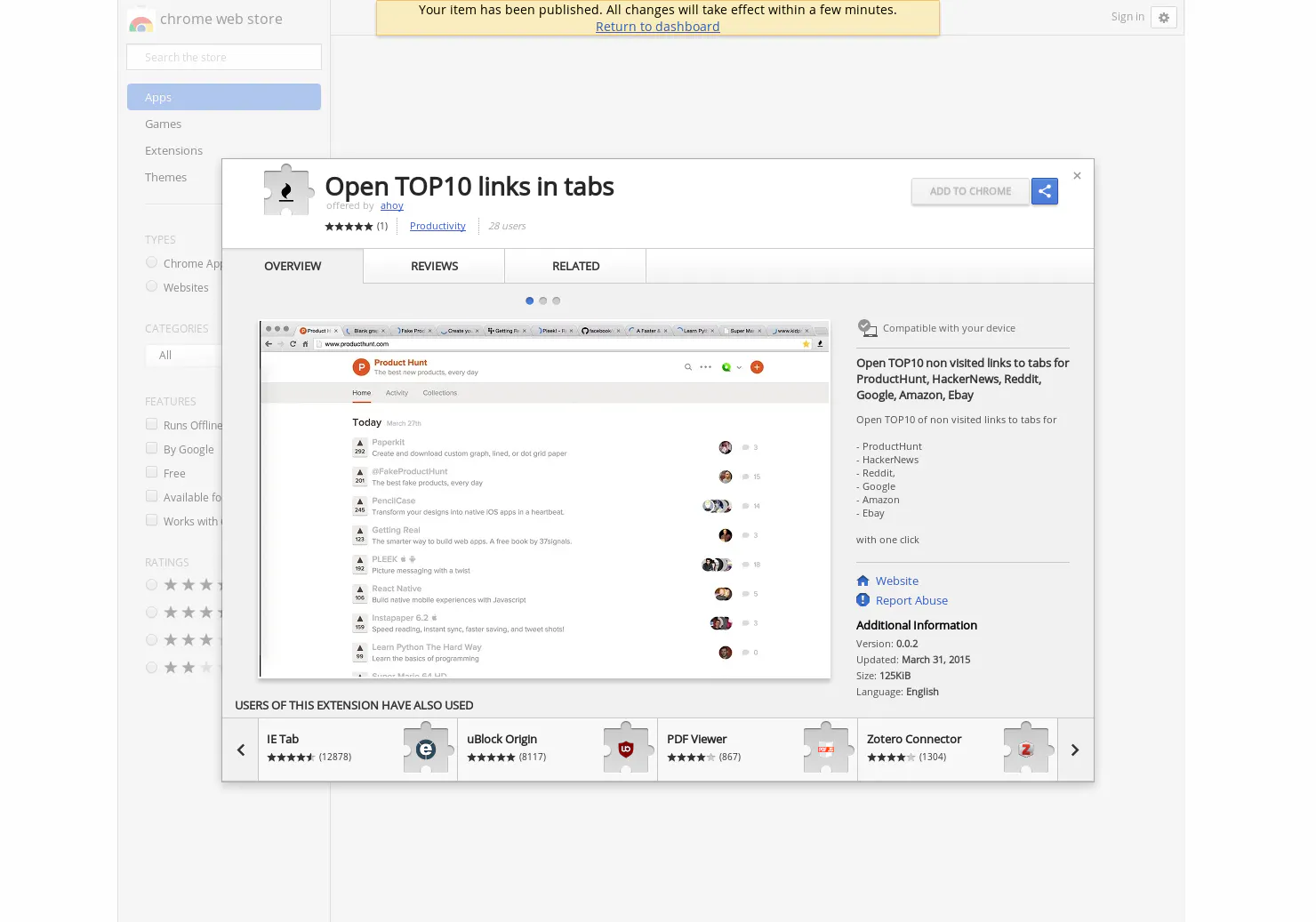Click the Search the store field

click(x=224, y=57)
